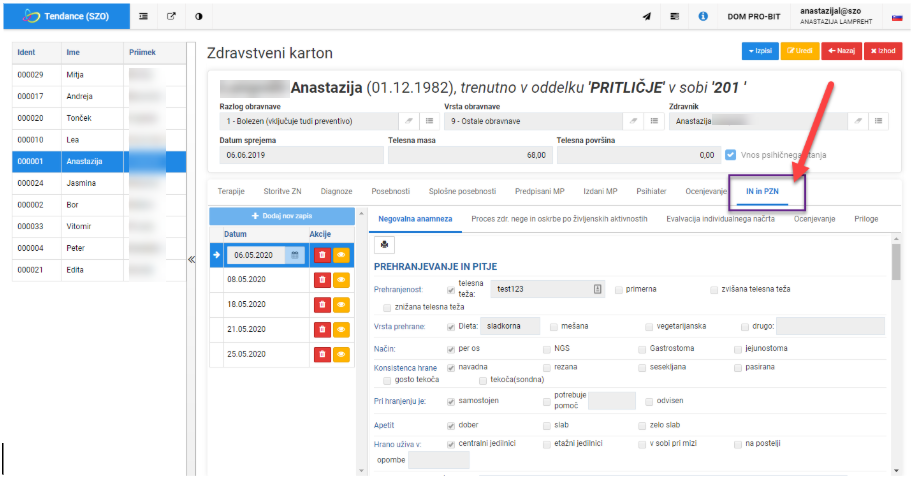Click Dodaj nov zapis button
Viewport: 911px width, 481px height.
coord(282,216)
